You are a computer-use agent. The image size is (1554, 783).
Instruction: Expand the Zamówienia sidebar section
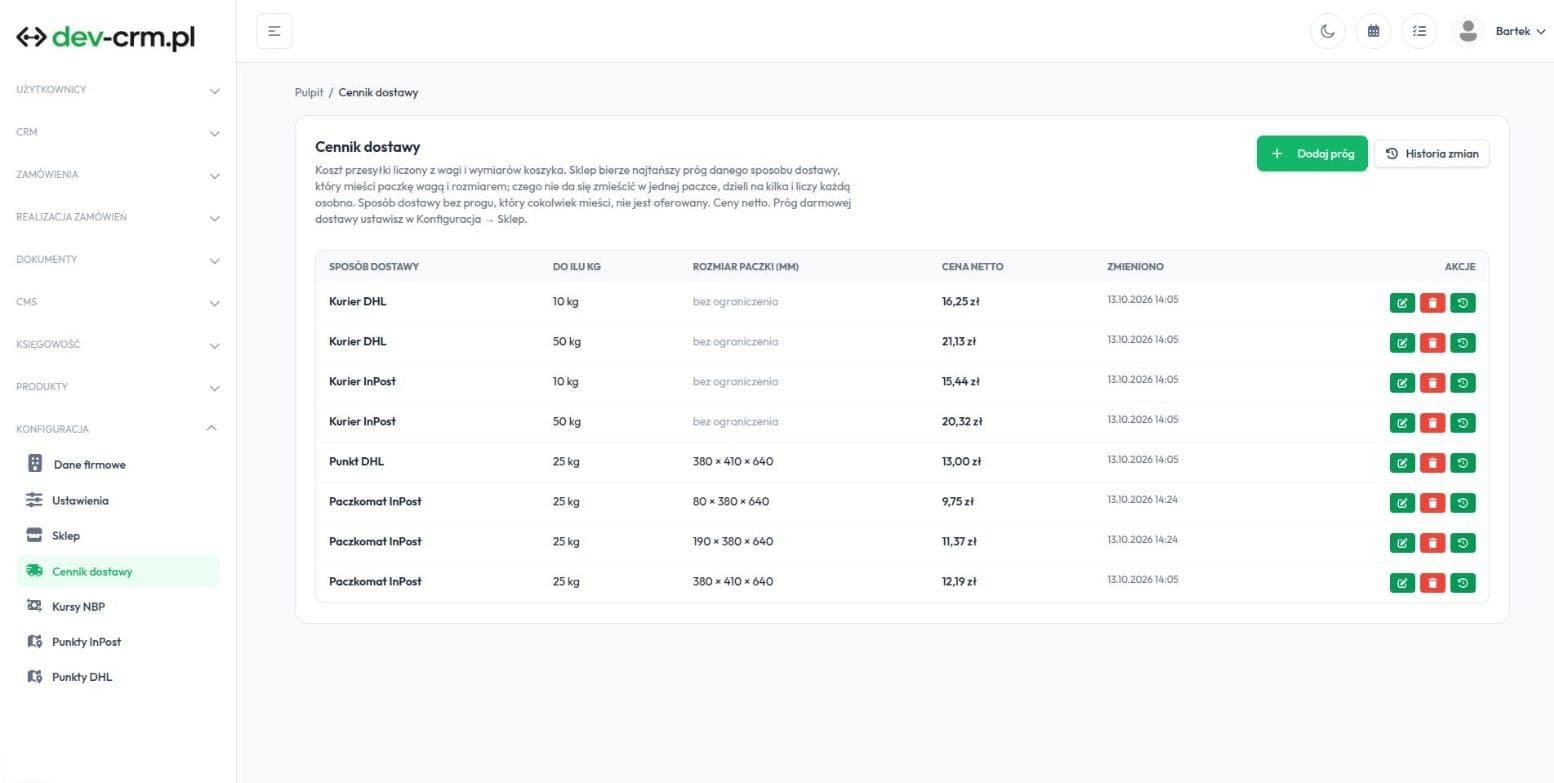click(x=118, y=175)
